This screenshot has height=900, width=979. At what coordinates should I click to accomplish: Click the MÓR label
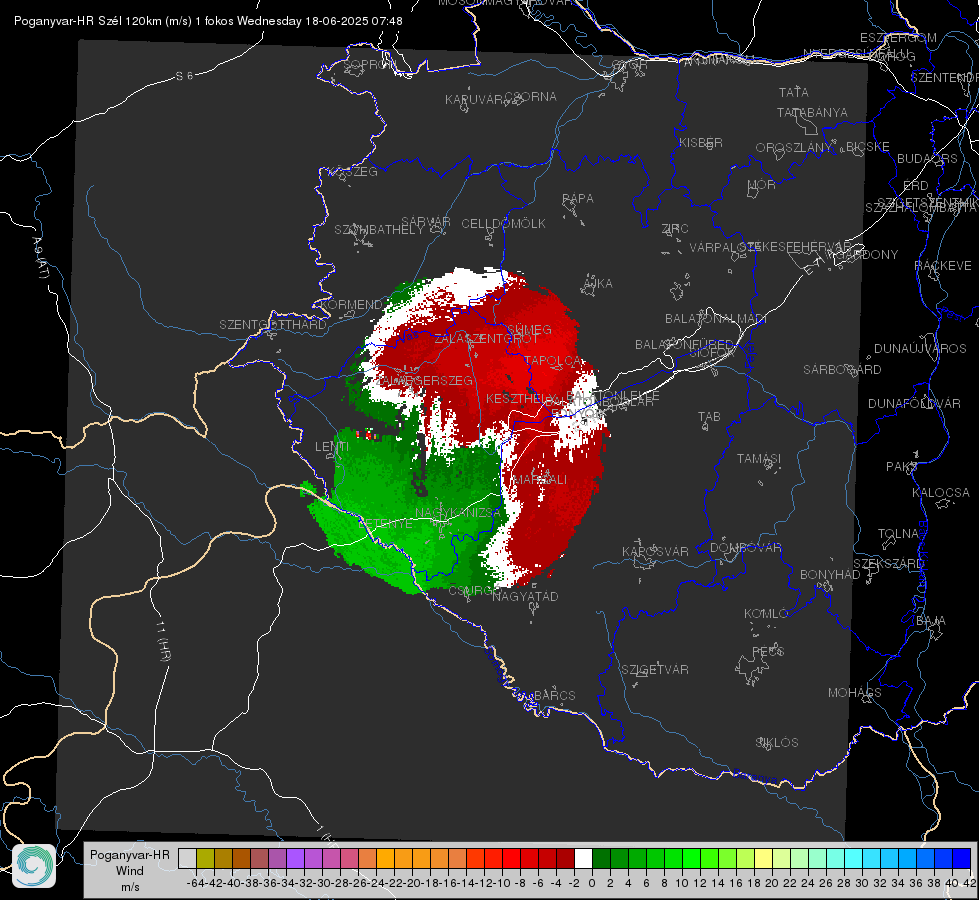[762, 184]
